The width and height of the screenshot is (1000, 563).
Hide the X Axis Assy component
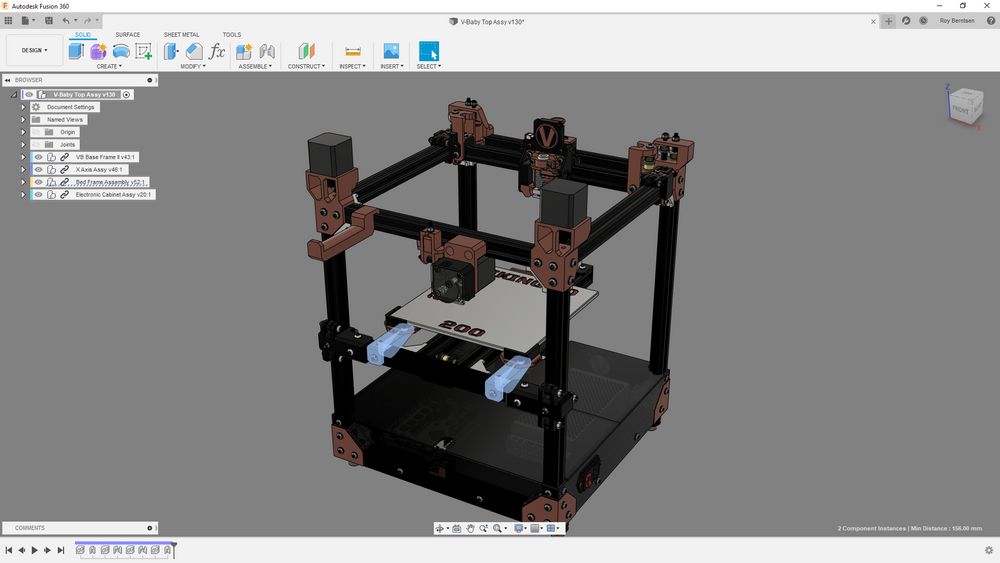(38, 170)
